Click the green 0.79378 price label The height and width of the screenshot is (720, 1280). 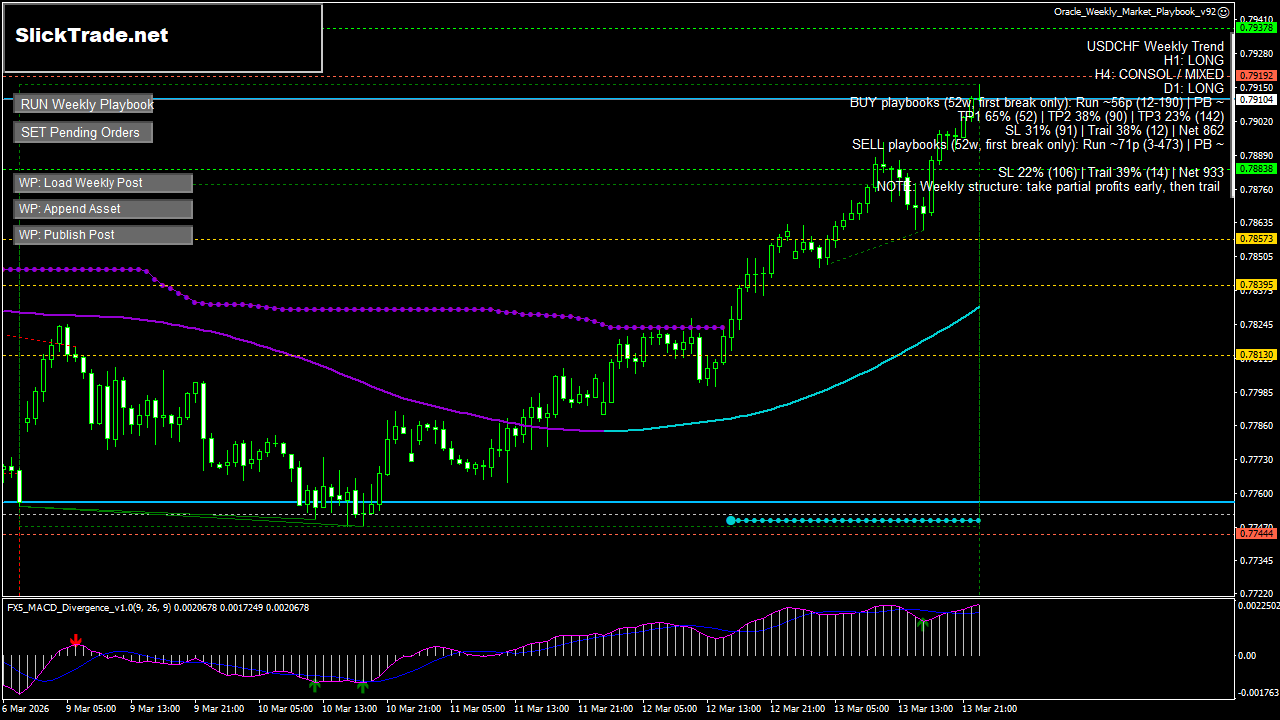tap(1257, 28)
